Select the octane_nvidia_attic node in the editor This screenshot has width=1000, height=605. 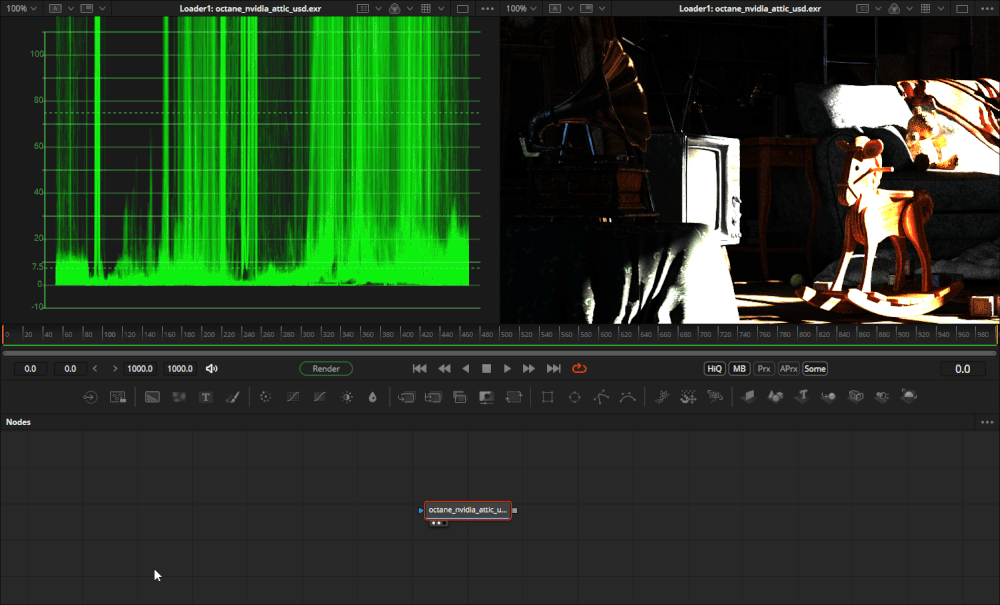467,510
